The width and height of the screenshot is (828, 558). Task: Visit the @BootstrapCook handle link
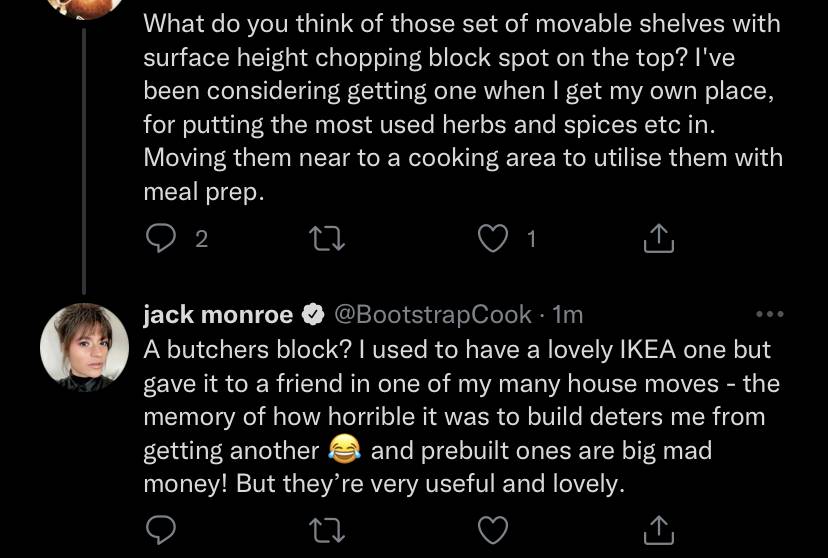click(432, 315)
